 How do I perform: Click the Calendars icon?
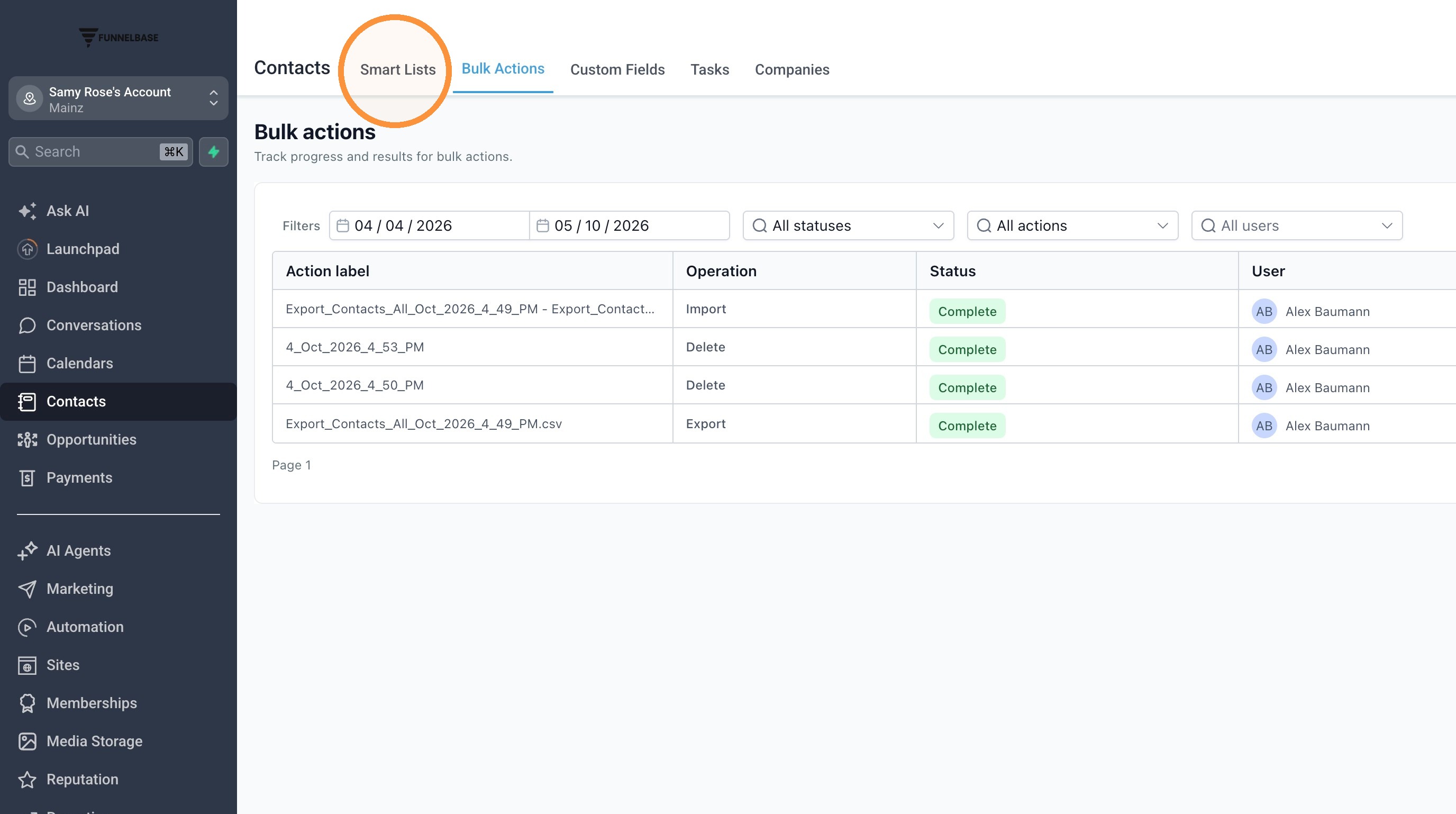27,364
